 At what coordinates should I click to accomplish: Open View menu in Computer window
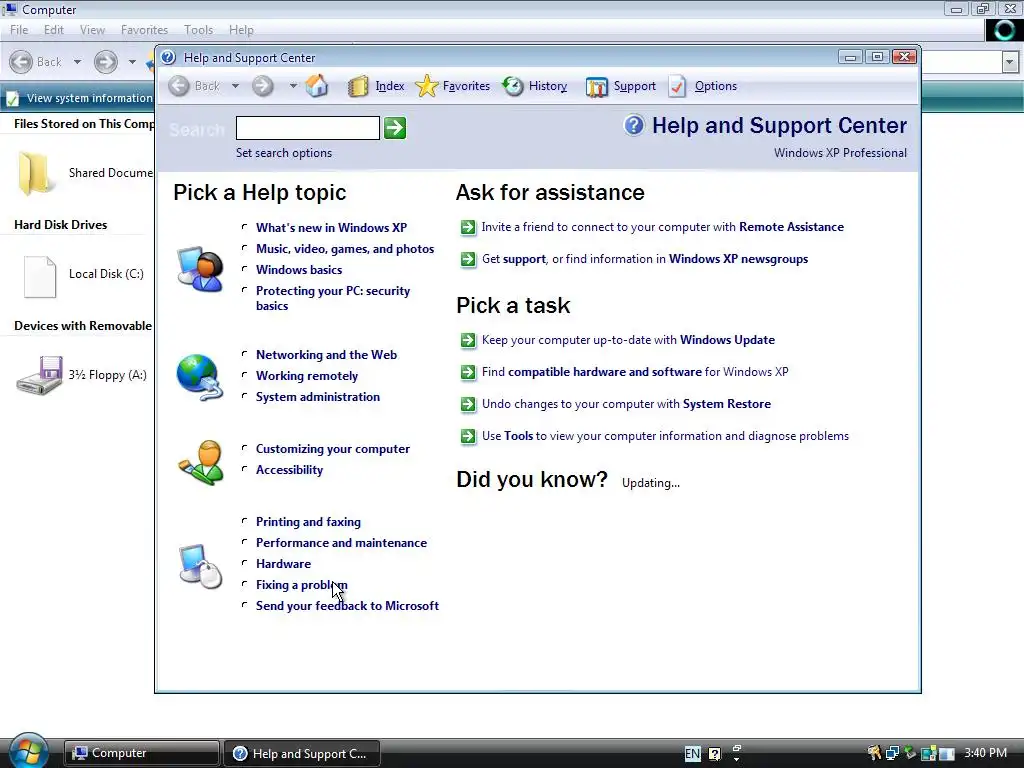coord(92,30)
